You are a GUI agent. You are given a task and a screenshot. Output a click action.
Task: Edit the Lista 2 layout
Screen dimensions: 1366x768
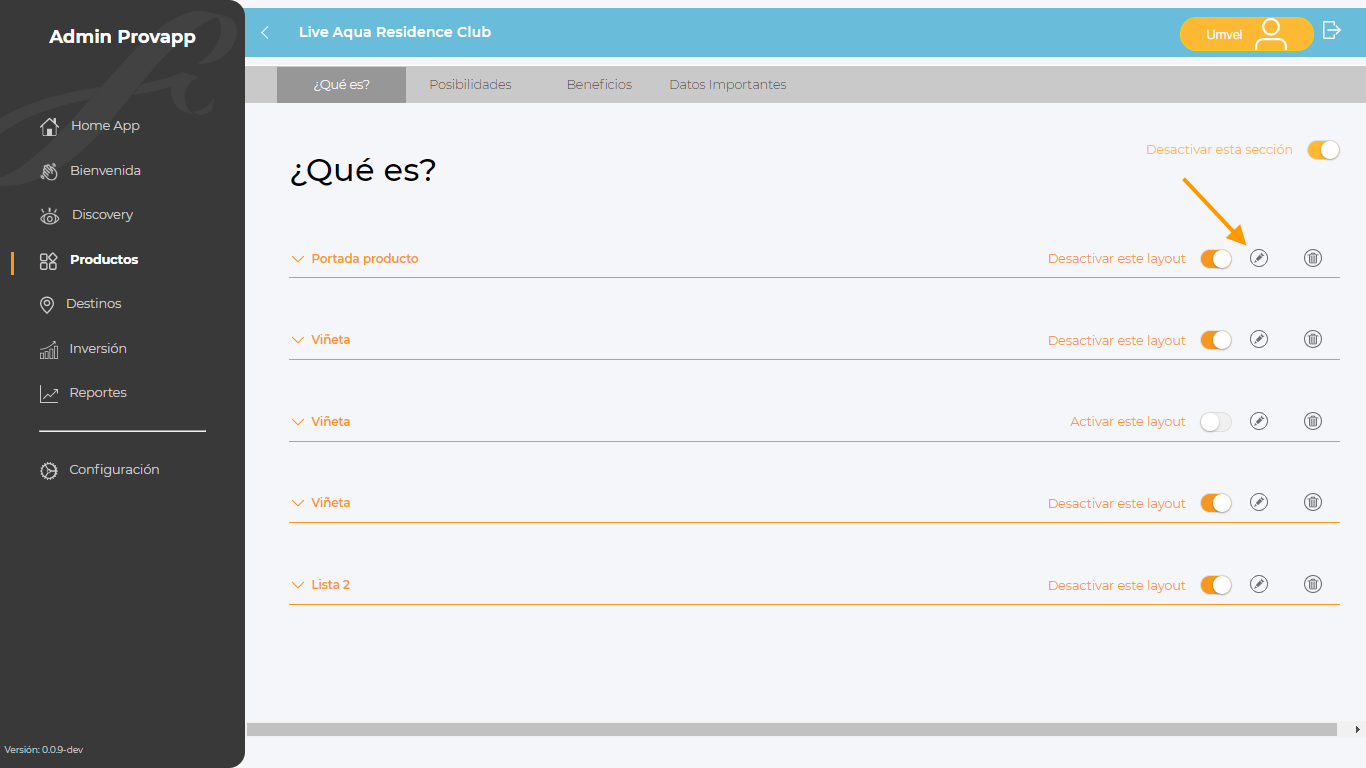point(1259,584)
